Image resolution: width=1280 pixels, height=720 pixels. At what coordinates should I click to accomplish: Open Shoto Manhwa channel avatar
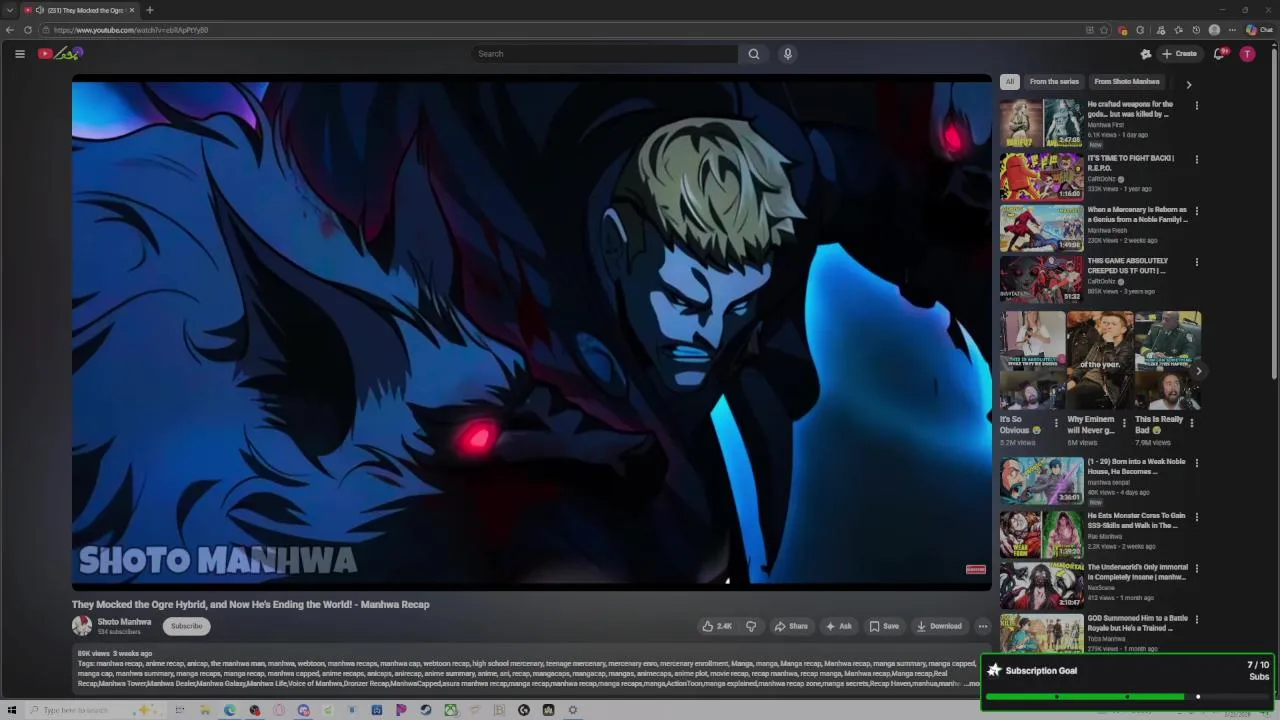(82, 626)
